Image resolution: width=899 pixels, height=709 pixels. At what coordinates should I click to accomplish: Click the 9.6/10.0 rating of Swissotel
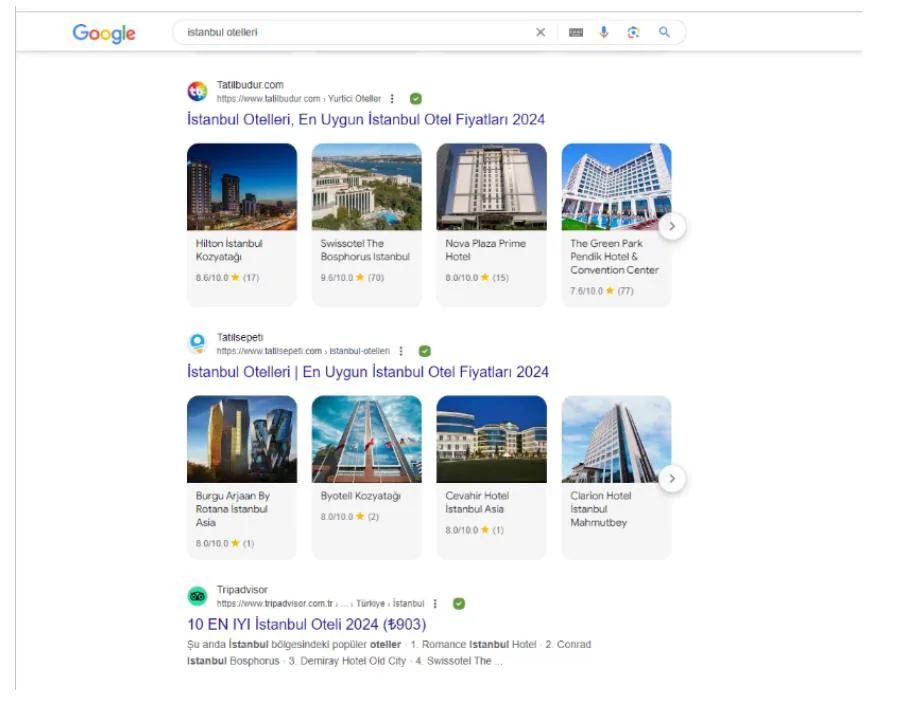(x=352, y=277)
